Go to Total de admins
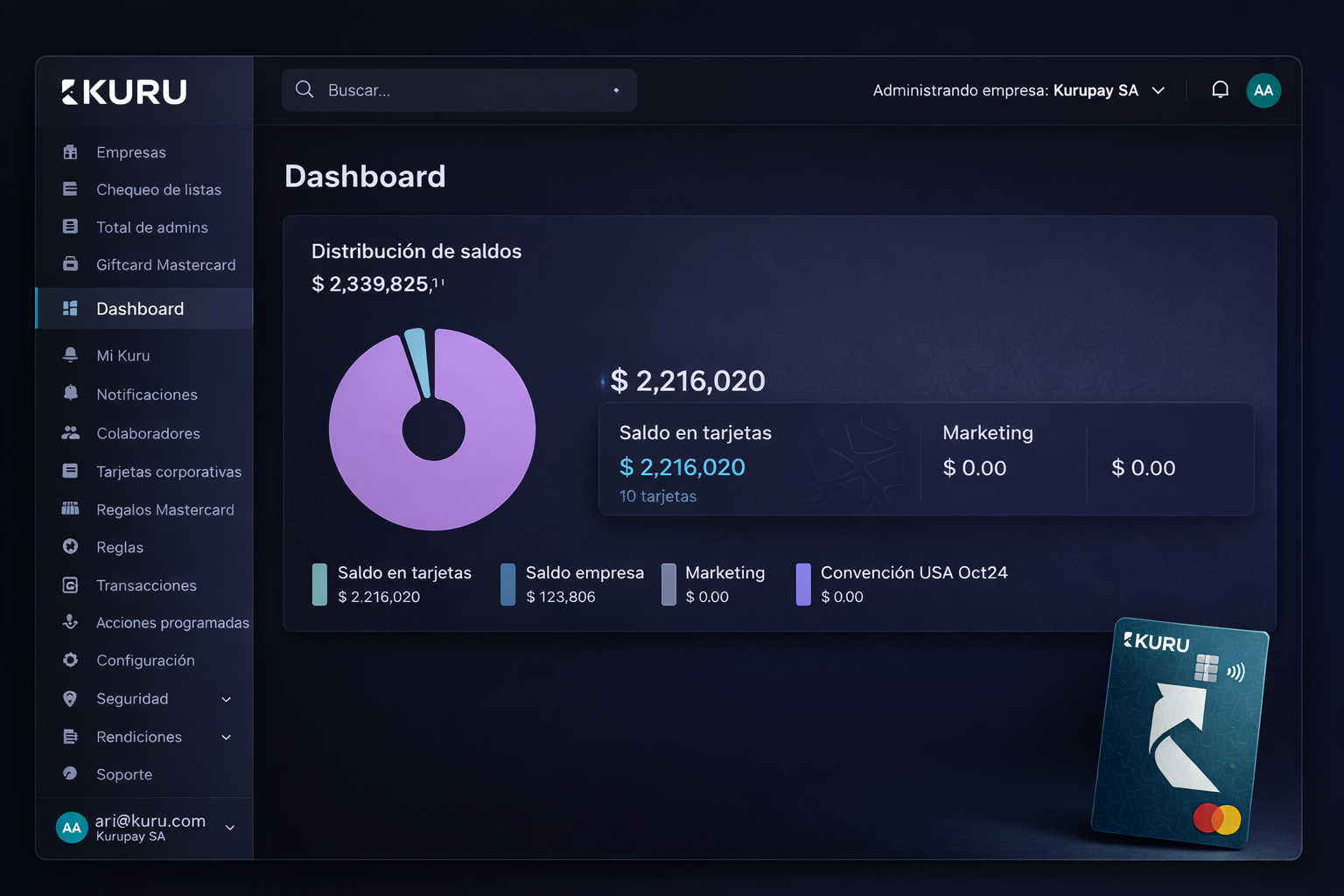 144,227
